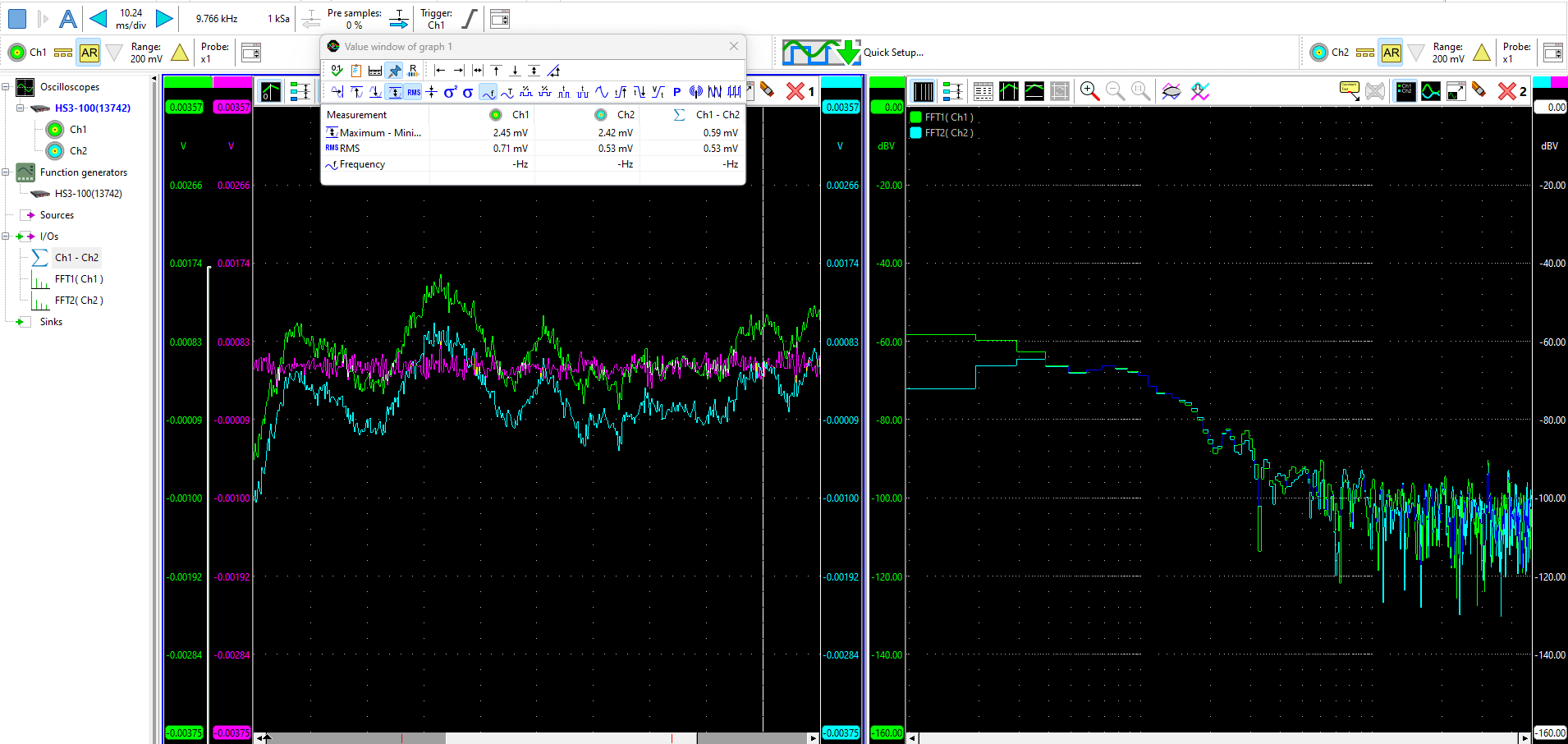Collapse the Oscilloscopes tree node

click(6, 87)
